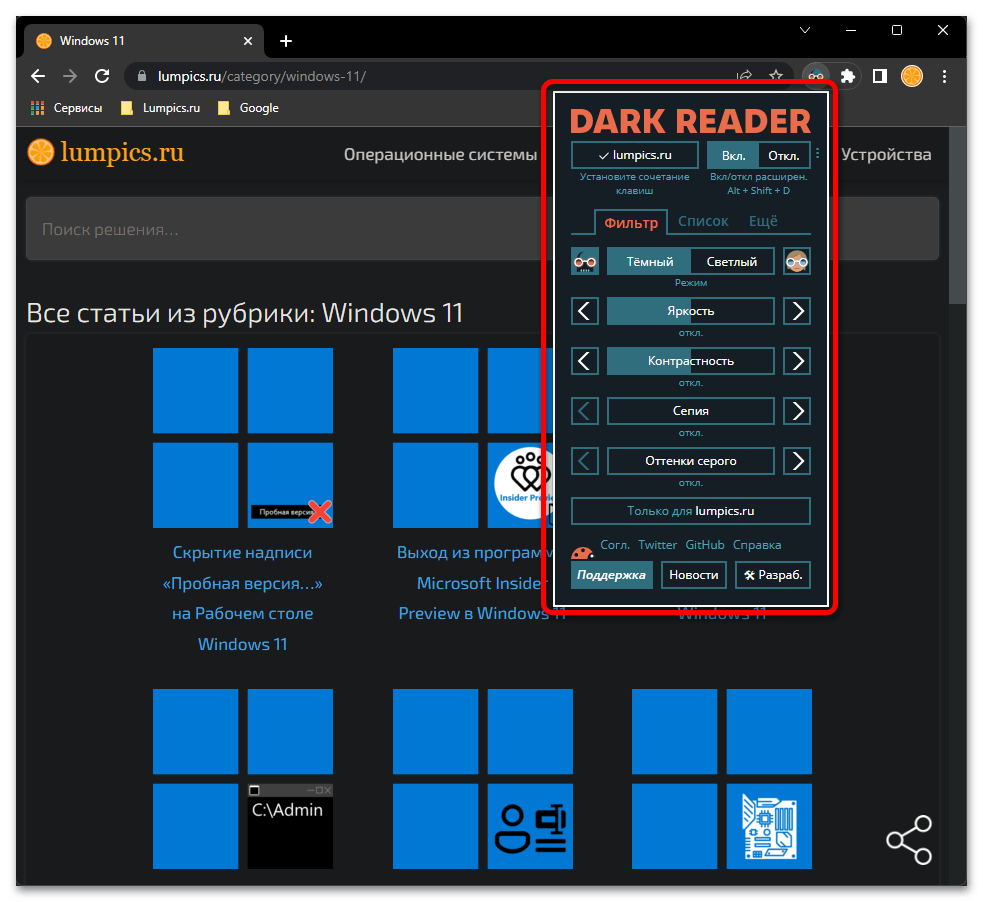Decrease Оттенки серого with left arrow
The image size is (983, 902).
click(584, 461)
